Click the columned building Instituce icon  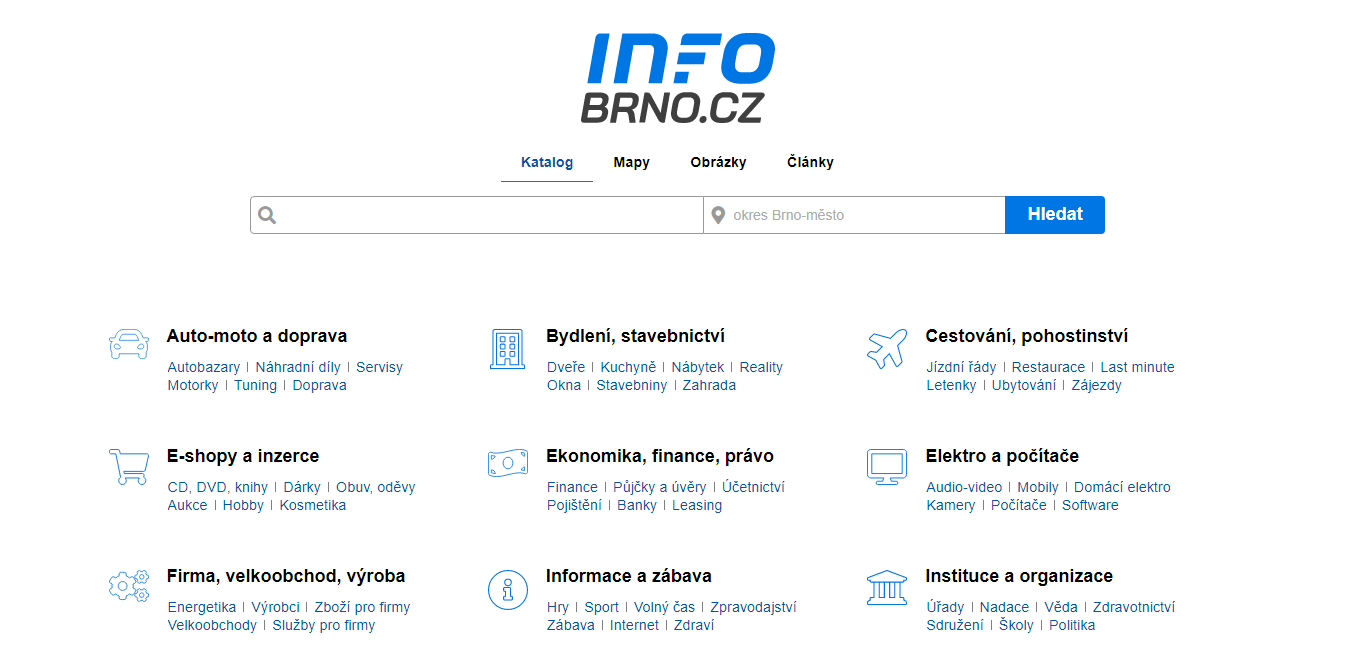point(887,587)
